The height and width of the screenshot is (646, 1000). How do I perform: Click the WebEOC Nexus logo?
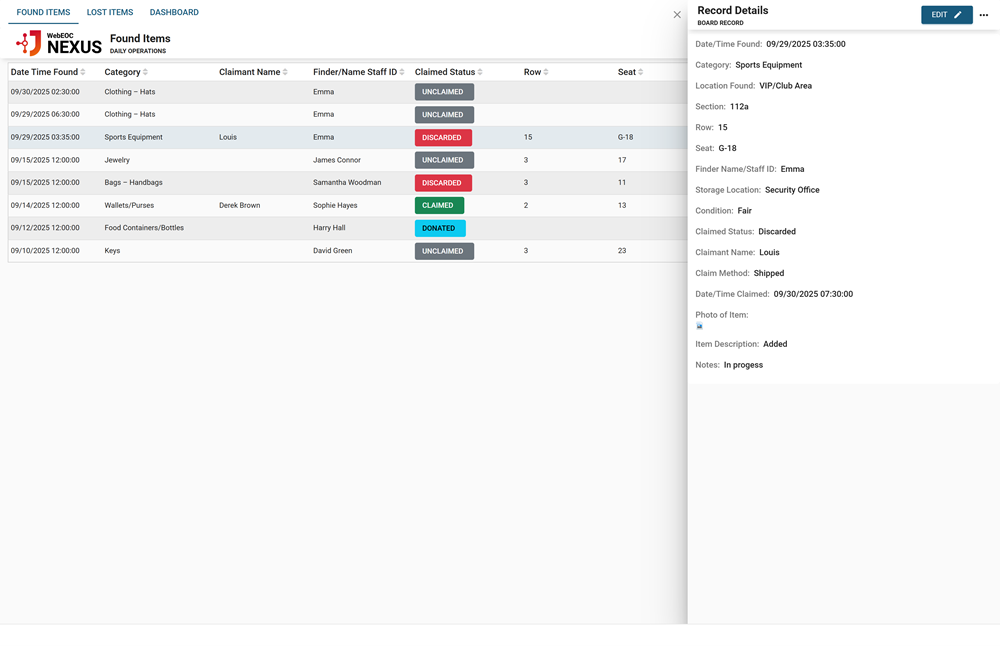click(x=58, y=43)
